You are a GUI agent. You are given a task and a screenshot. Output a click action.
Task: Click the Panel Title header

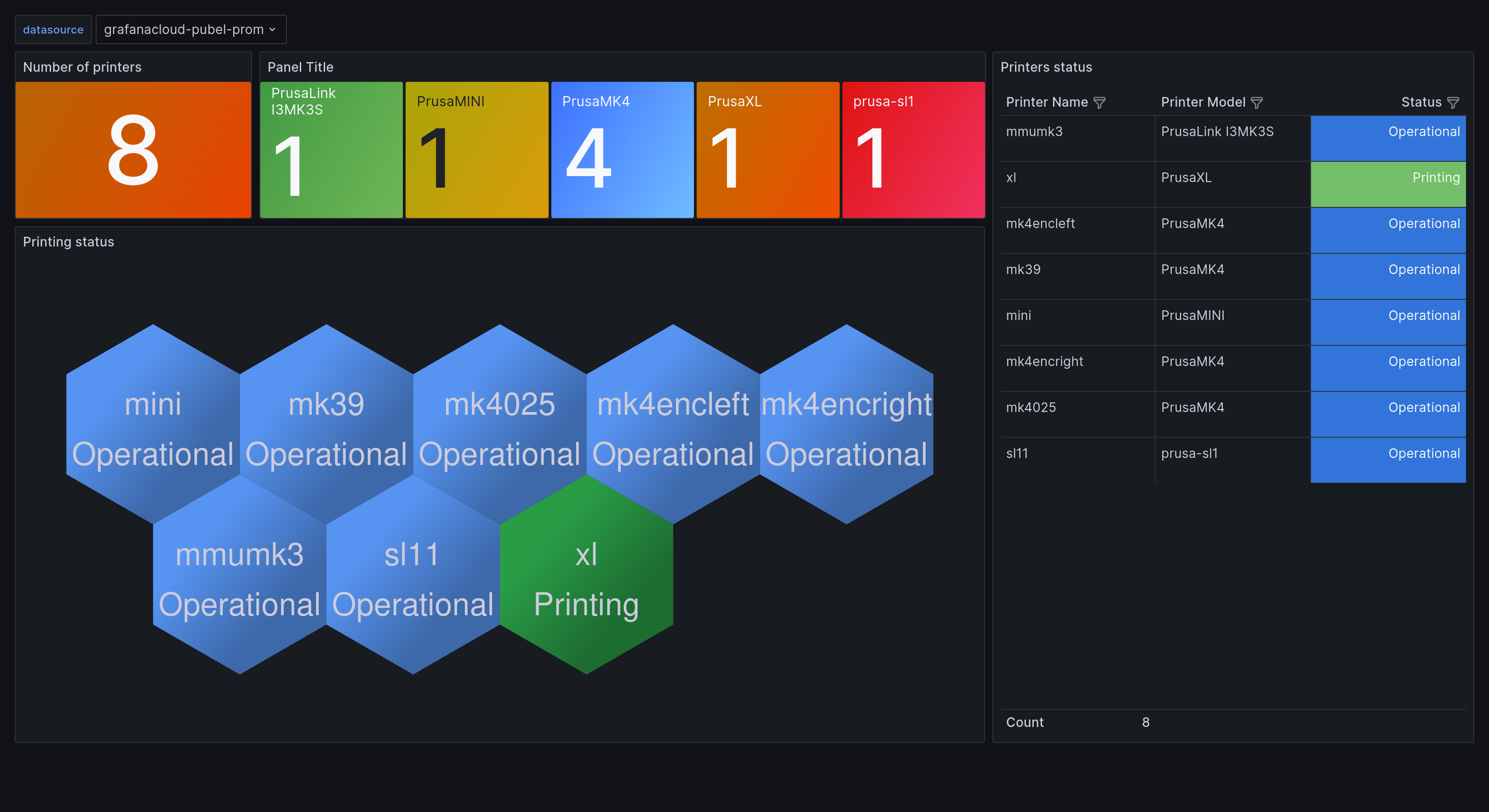pyautogui.click(x=301, y=67)
